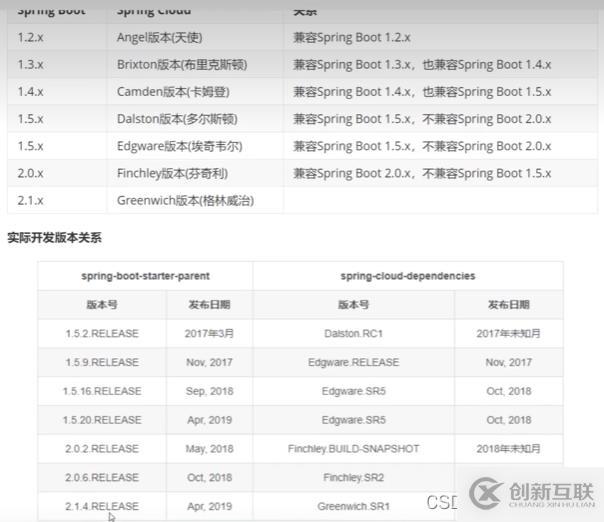Select "Edgware.SR5" in the 1.5.20.RELEASE row
Viewport: 604px width, 522px height.
click(x=353, y=420)
